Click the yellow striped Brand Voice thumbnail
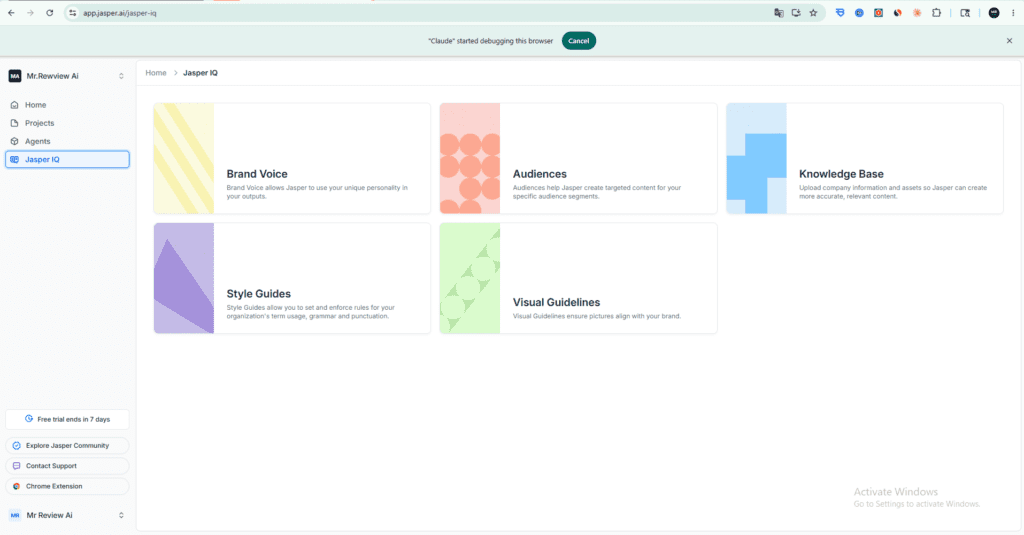The image size is (1024, 535). click(184, 158)
